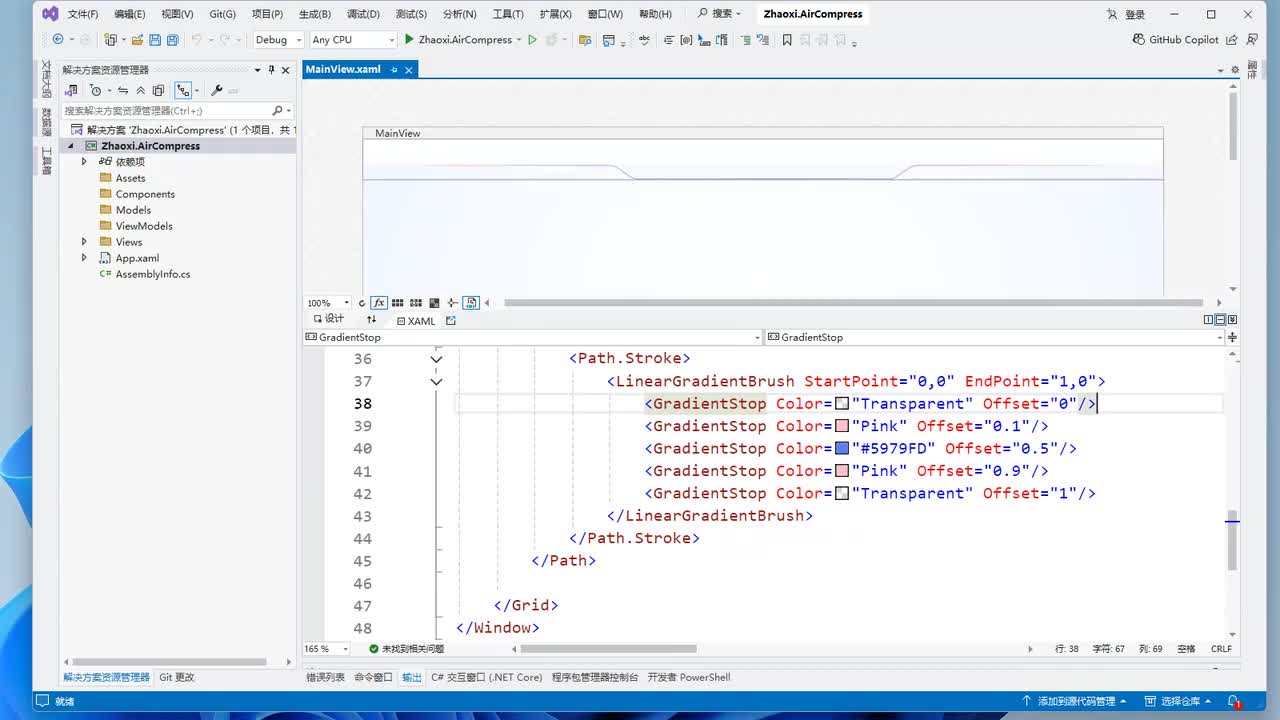Screen dimensions: 1280x720
Task: Open the right GradientStop navigation dropdown
Action: 995,338
